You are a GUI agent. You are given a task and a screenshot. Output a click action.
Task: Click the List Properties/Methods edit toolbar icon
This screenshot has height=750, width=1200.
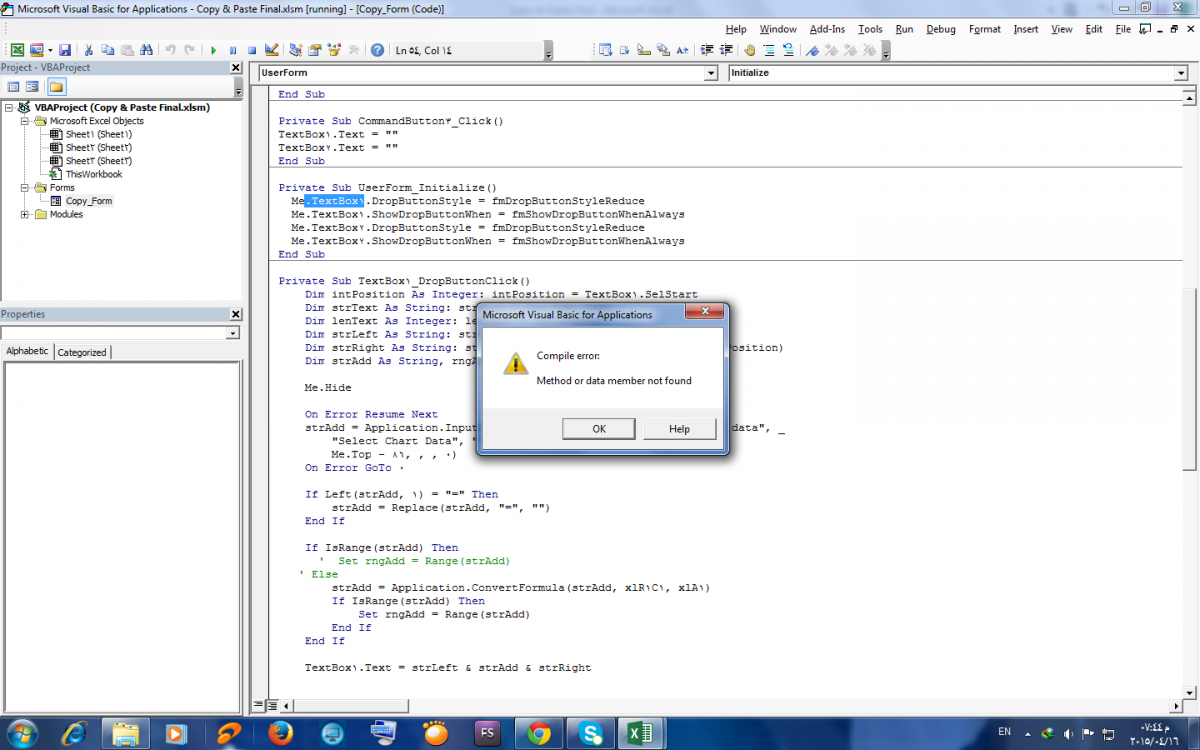pyautogui.click(x=606, y=49)
